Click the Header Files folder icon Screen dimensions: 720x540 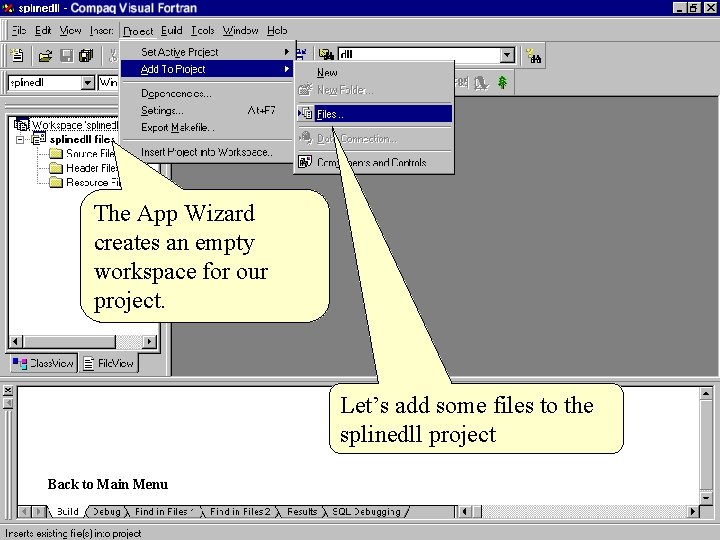[56, 168]
